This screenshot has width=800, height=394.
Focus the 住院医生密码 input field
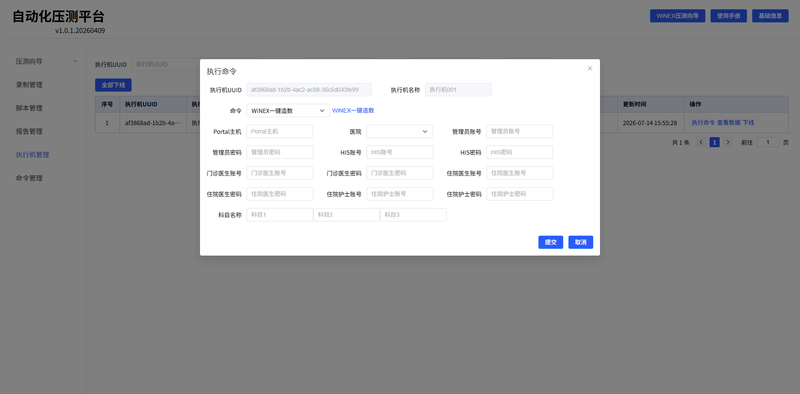click(x=280, y=194)
